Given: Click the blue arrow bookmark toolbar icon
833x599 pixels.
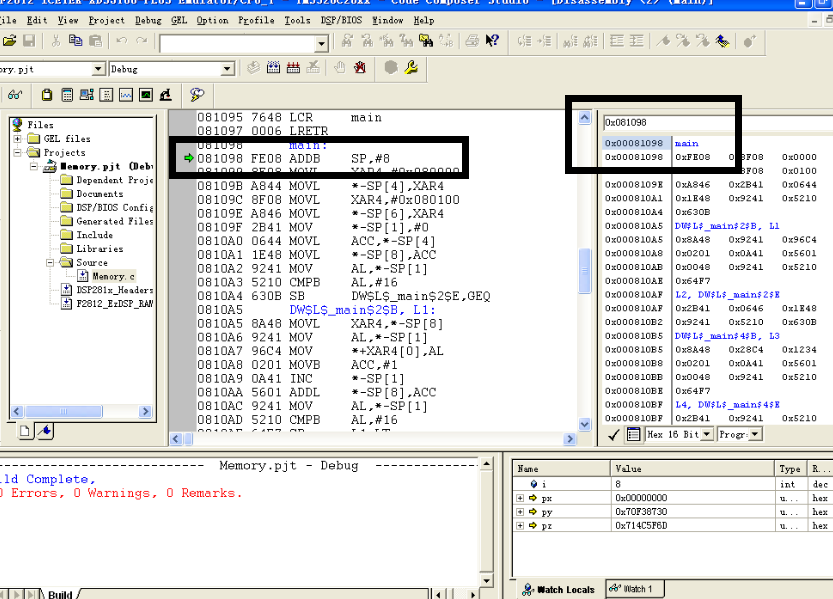Looking at the screenshot, I should [722, 41].
